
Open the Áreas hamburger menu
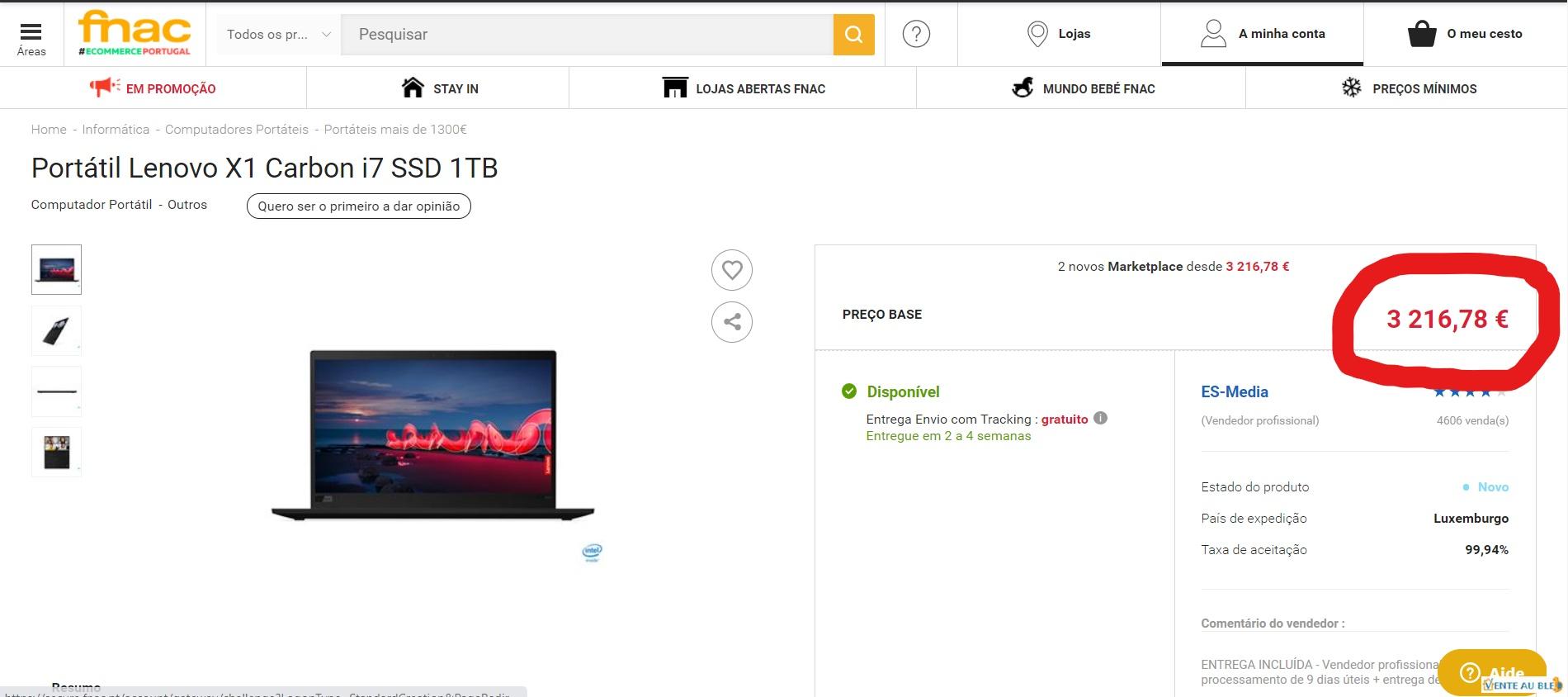click(31, 37)
